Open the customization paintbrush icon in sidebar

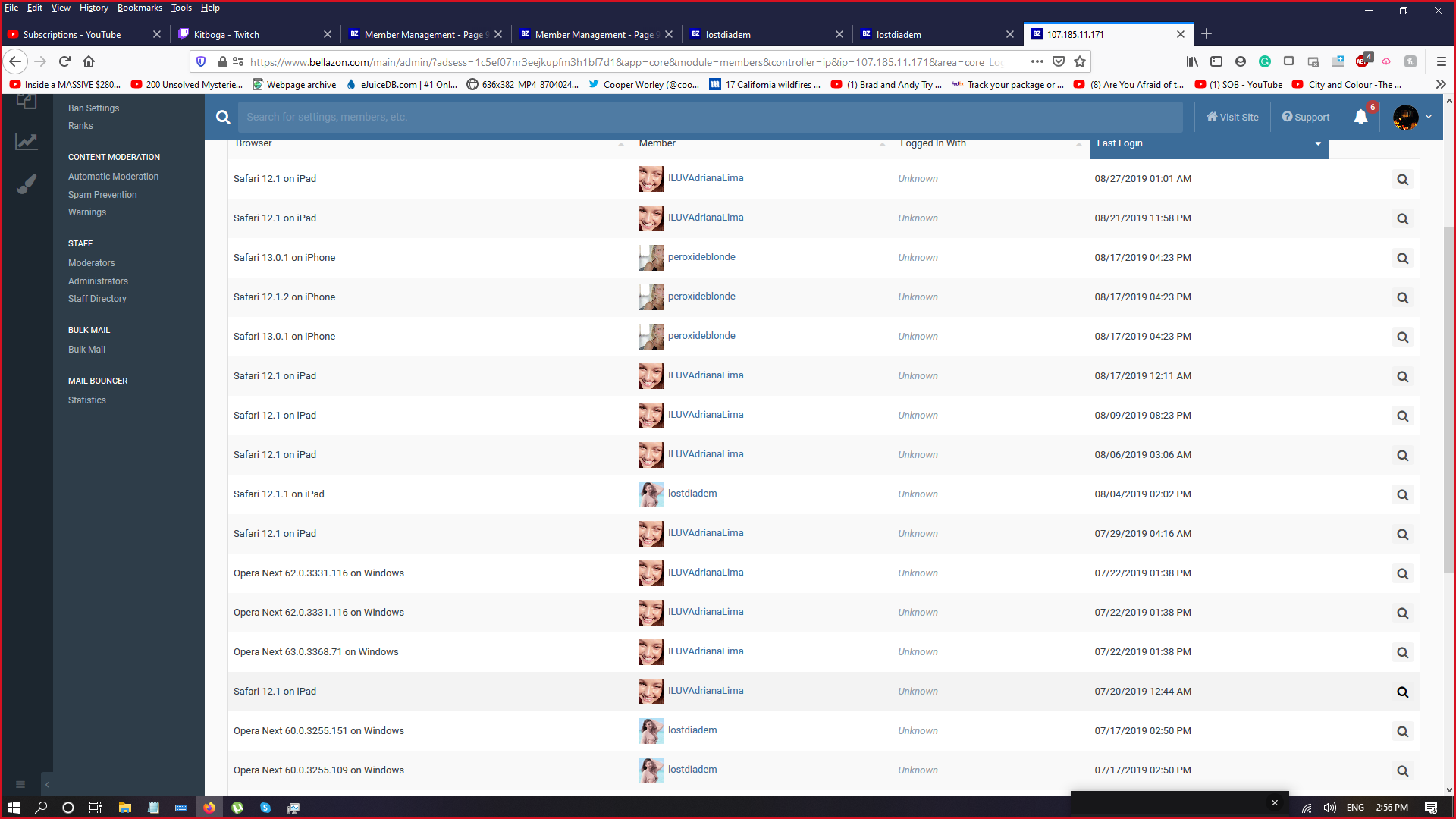click(27, 184)
